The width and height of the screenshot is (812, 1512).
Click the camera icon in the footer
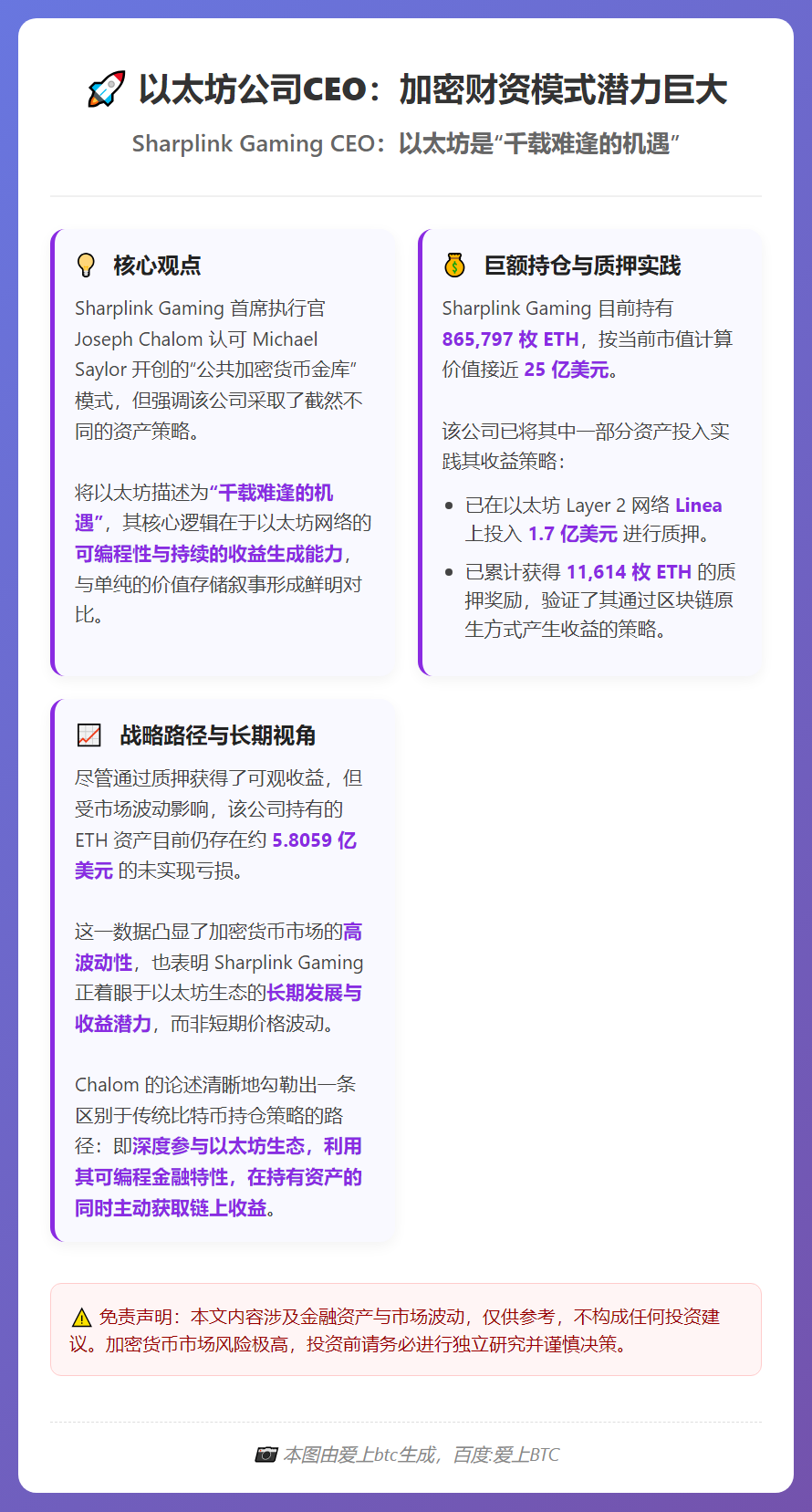click(265, 1455)
